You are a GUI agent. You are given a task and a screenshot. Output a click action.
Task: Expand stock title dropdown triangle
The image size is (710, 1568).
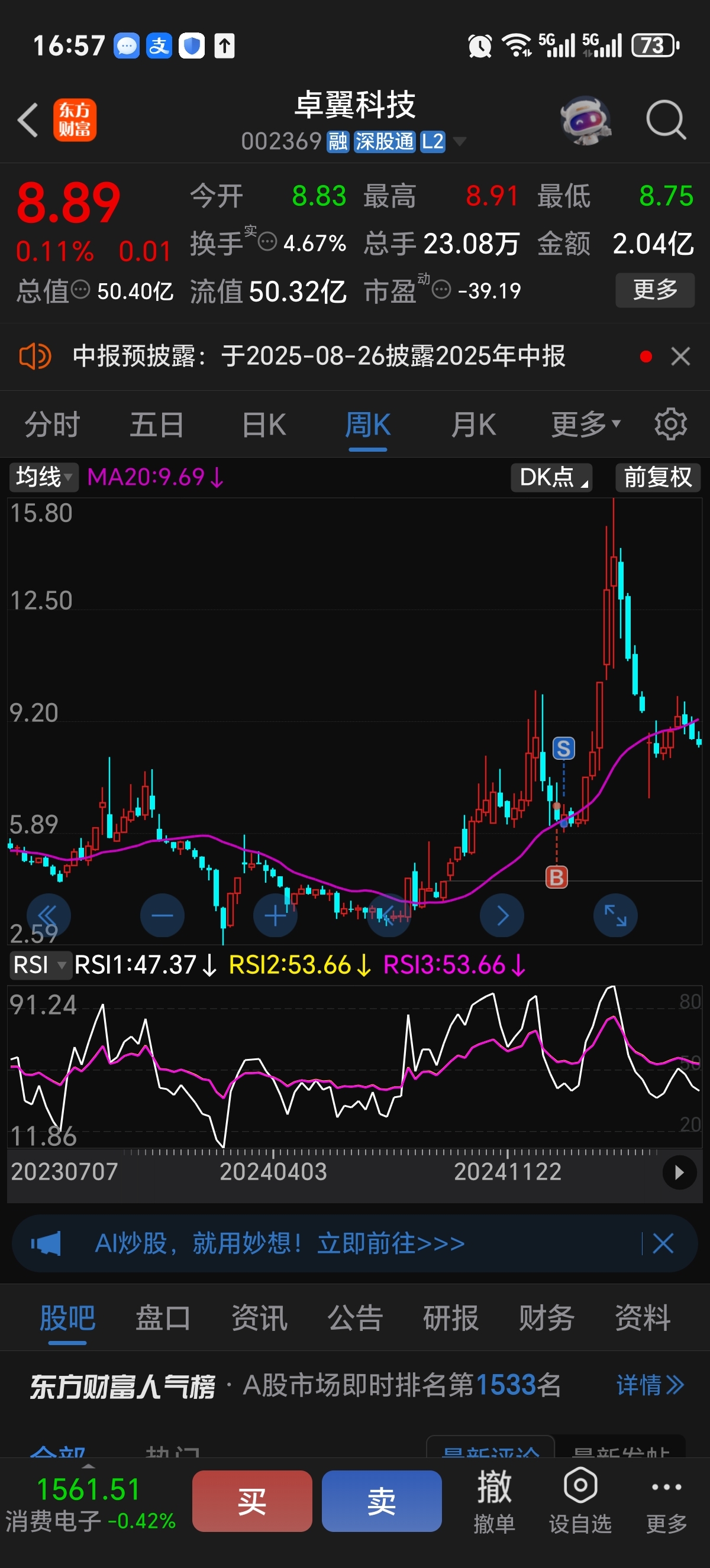(x=460, y=142)
